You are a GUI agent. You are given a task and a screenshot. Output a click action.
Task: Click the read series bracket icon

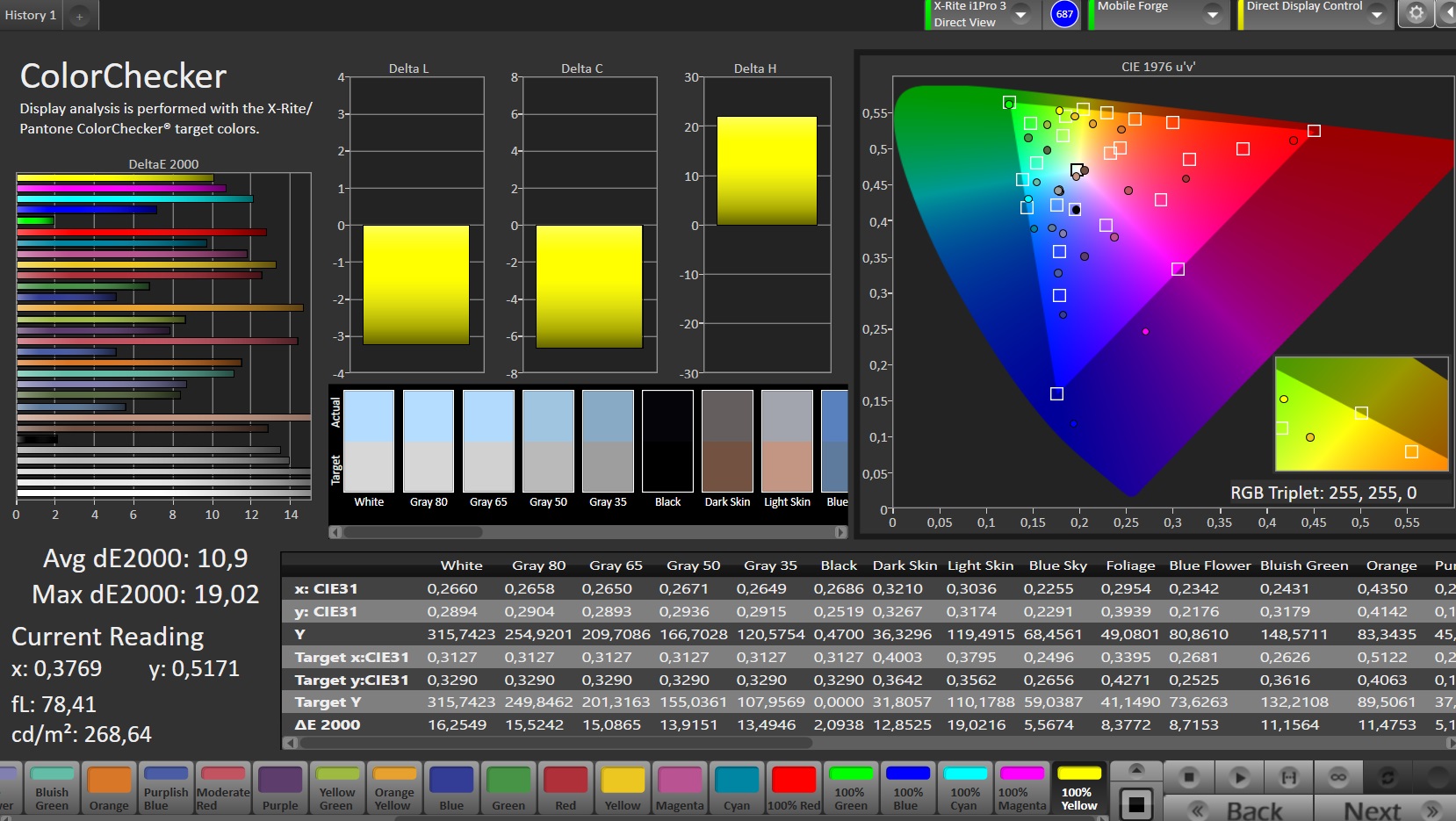[1288, 777]
